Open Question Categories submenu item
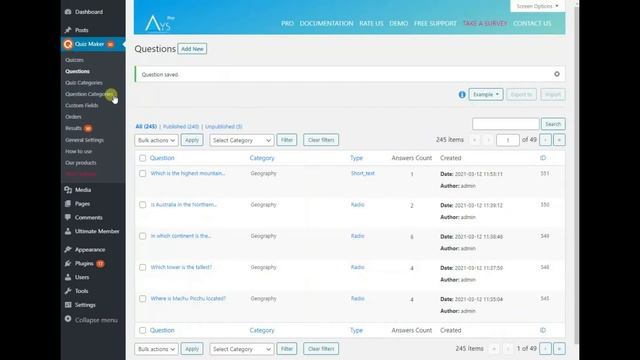Image resolution: width=640 pixels, height=360 pixels. point(89,94)
